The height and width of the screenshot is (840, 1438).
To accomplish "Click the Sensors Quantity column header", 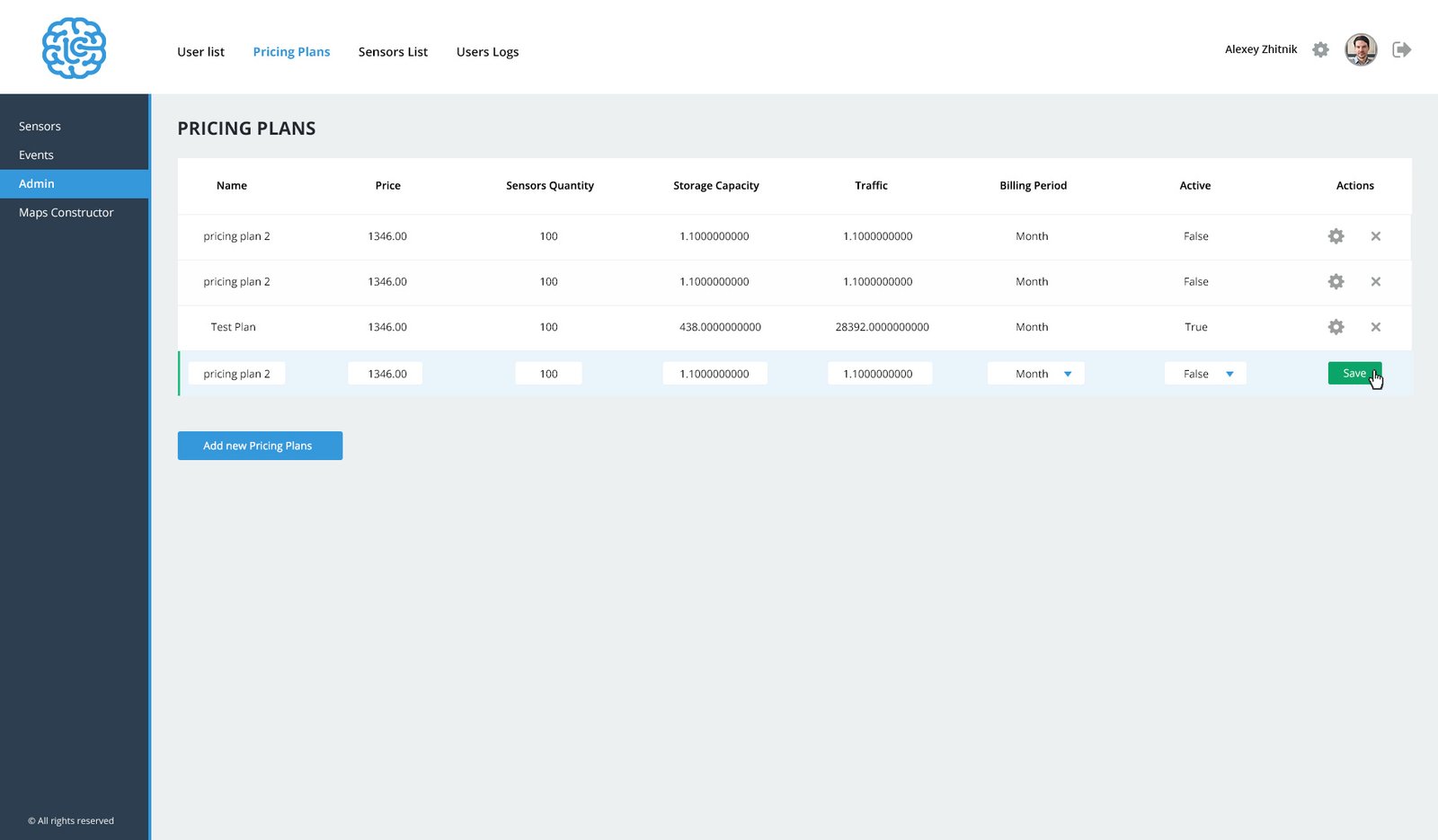I will 550,186.
